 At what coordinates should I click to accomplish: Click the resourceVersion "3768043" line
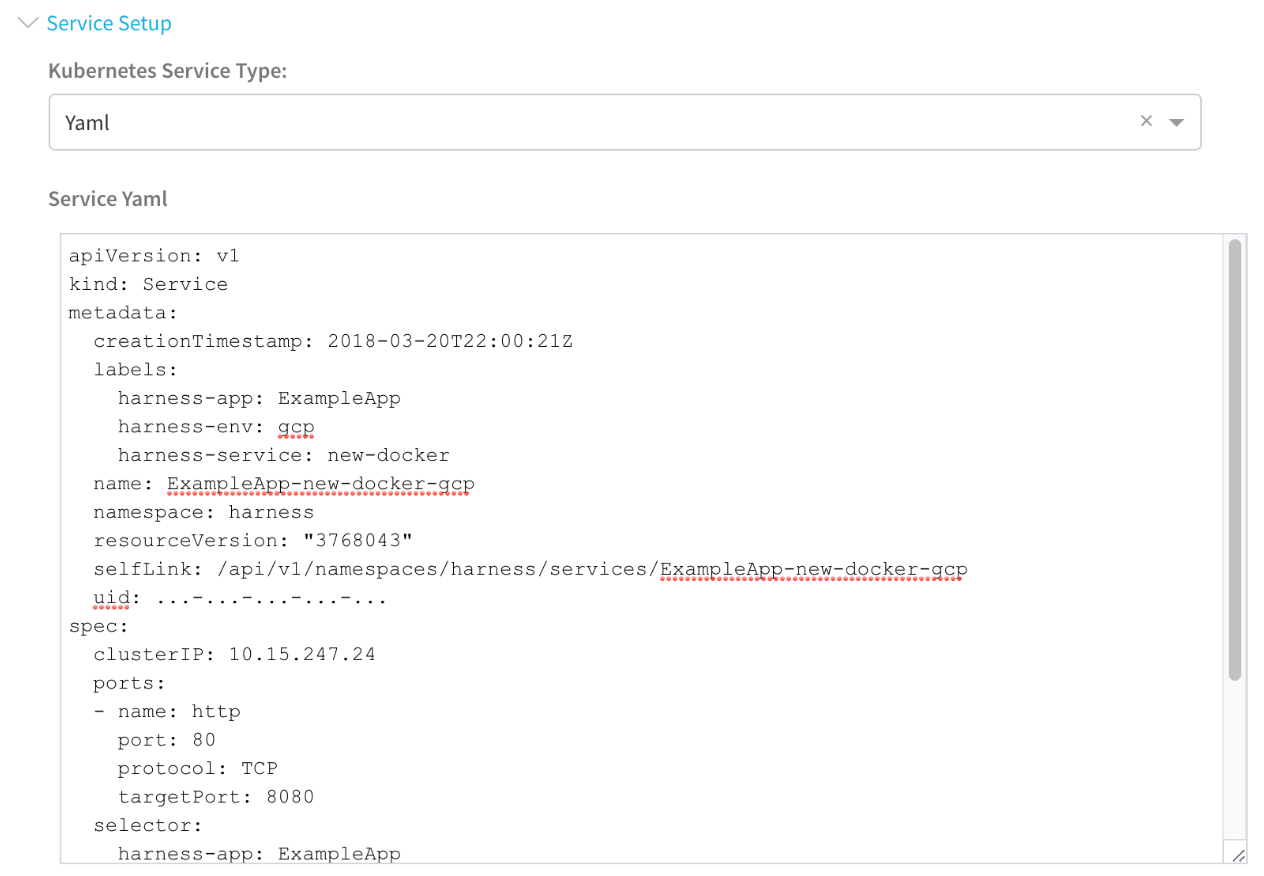click(x=253, y=541)
